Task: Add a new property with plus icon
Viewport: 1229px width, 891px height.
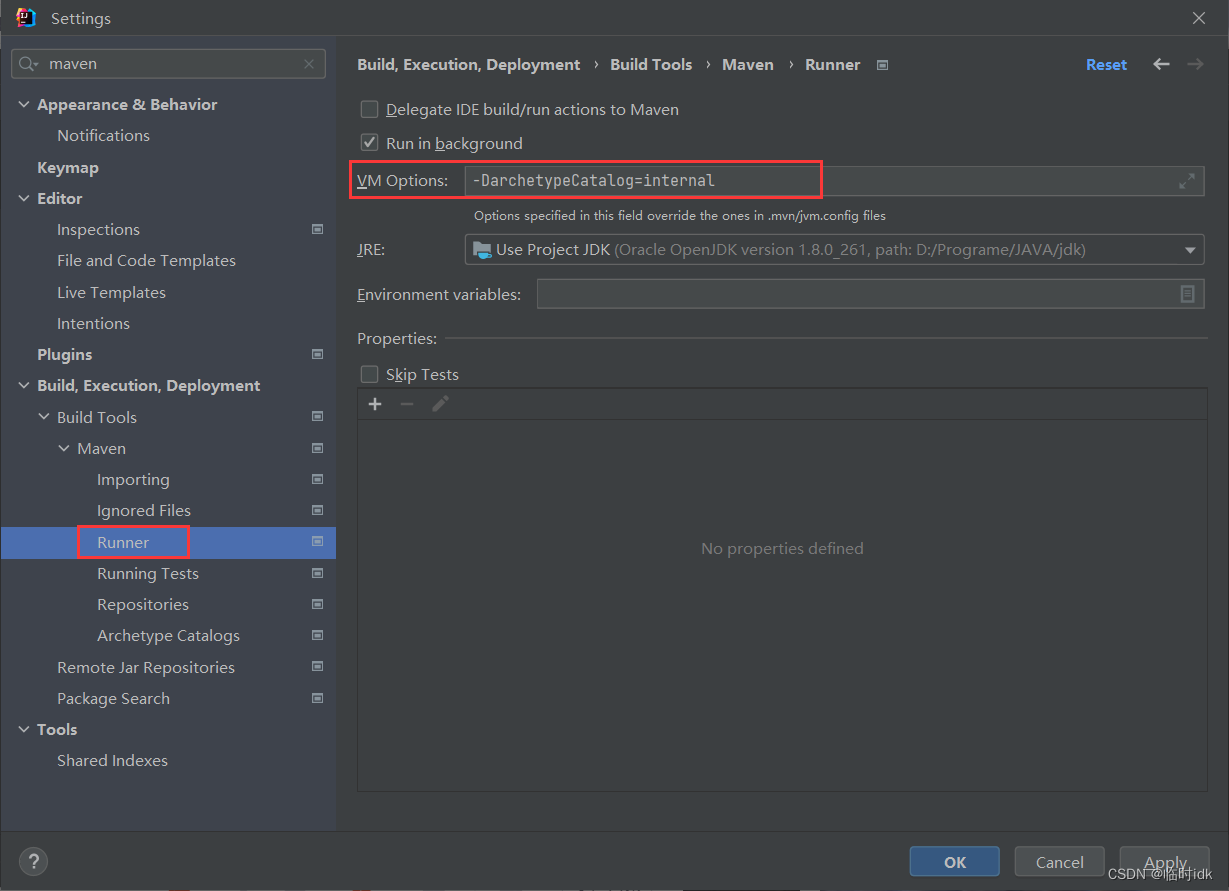Action: click(x=375, y=404)
